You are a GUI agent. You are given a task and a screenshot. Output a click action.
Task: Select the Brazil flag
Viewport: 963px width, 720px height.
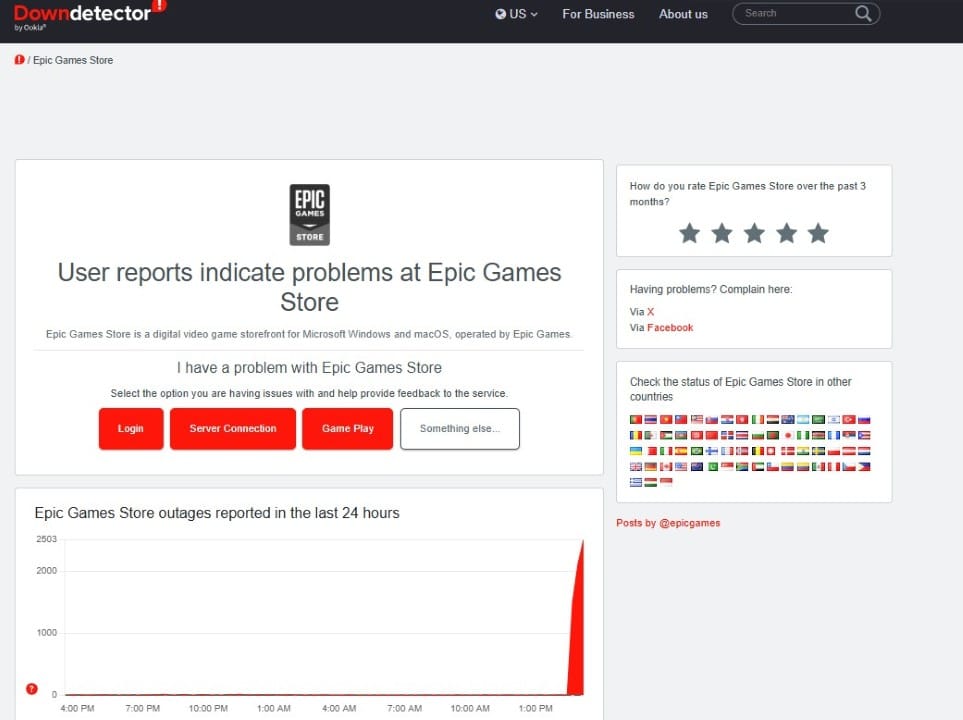pos(697,451)
